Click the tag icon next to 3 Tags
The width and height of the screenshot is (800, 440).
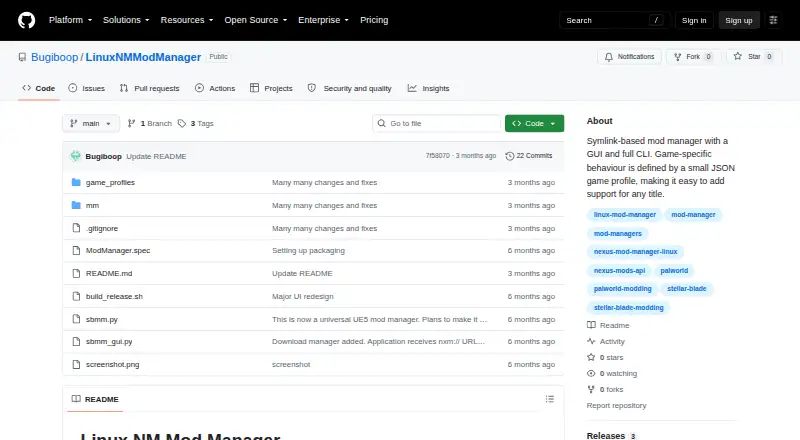182,124
